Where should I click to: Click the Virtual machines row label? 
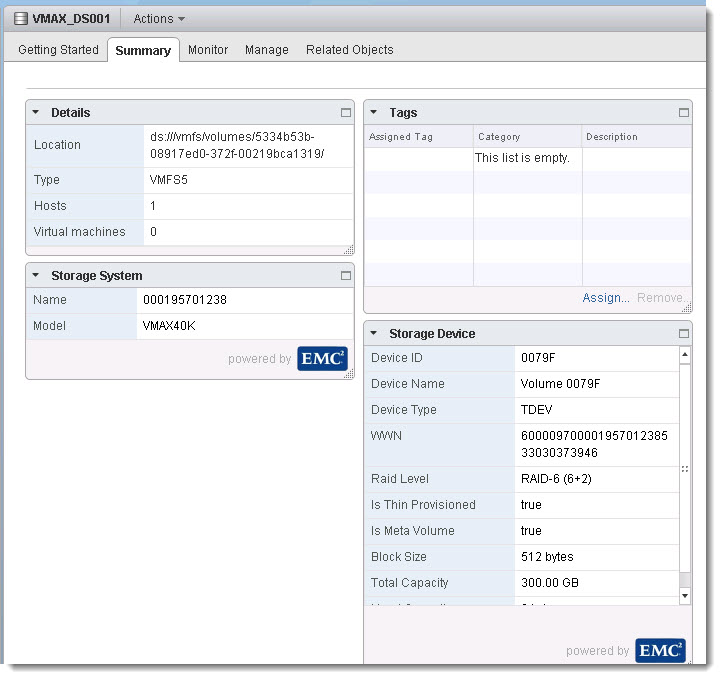click(80, 232)
